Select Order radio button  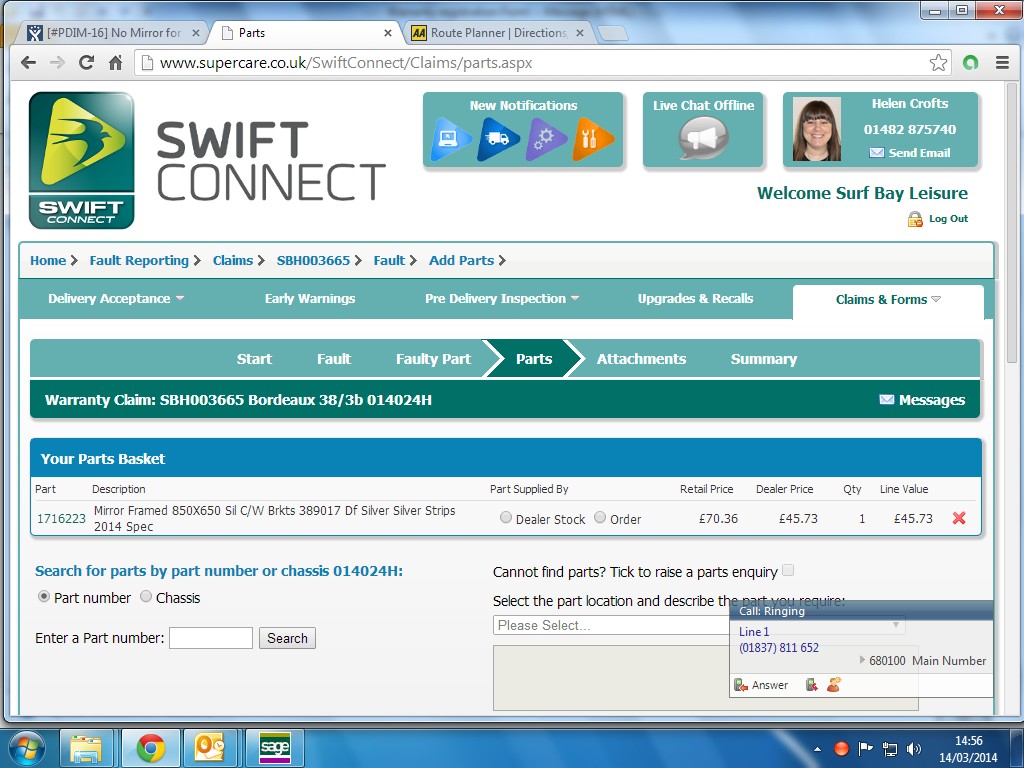click(600, 517)
